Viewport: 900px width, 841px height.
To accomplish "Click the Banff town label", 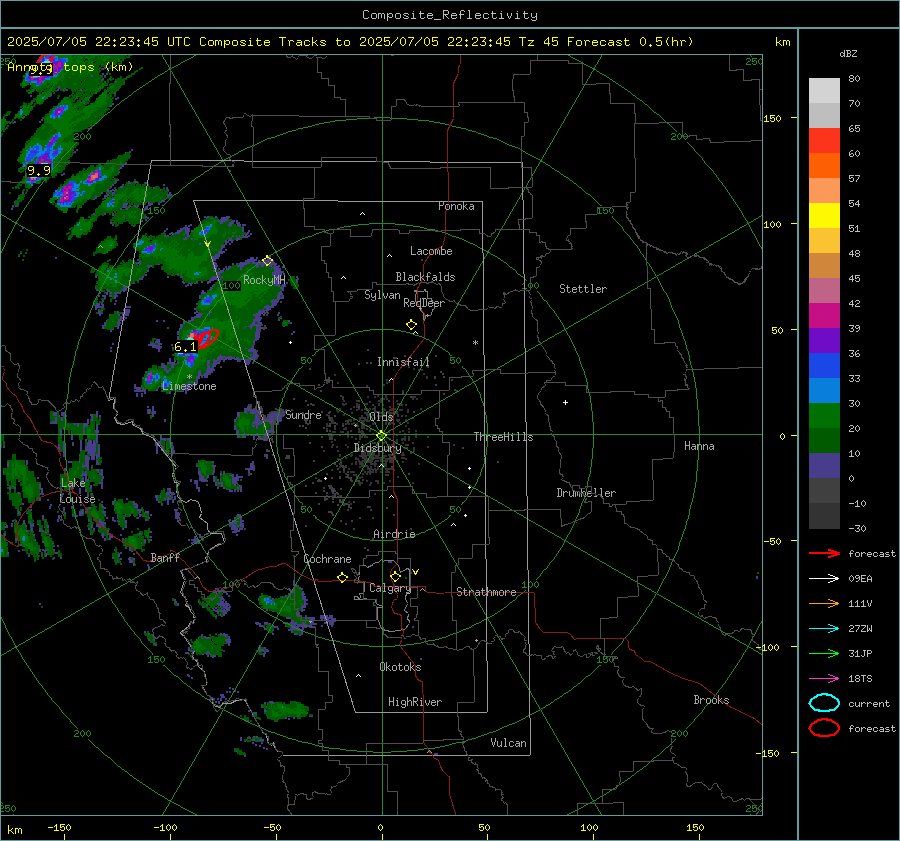I will (x=165, y=557).
